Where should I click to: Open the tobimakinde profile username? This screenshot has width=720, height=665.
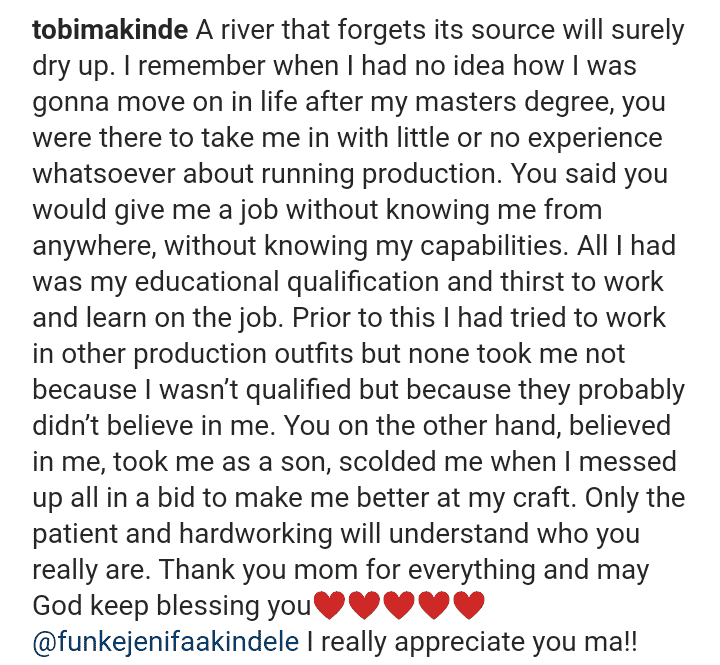(x=110, y=30)
